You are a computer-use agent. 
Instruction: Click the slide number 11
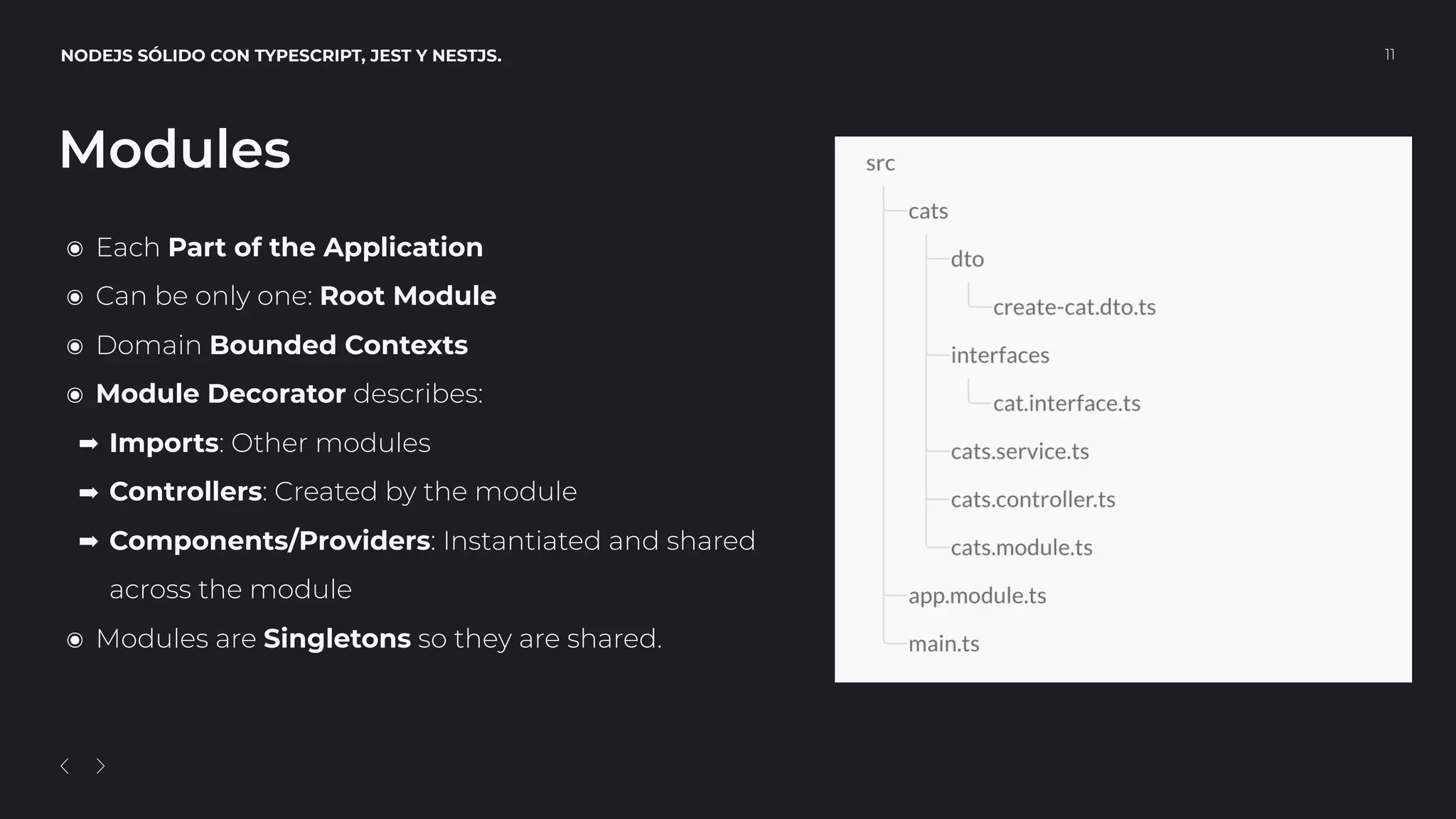1389,55
